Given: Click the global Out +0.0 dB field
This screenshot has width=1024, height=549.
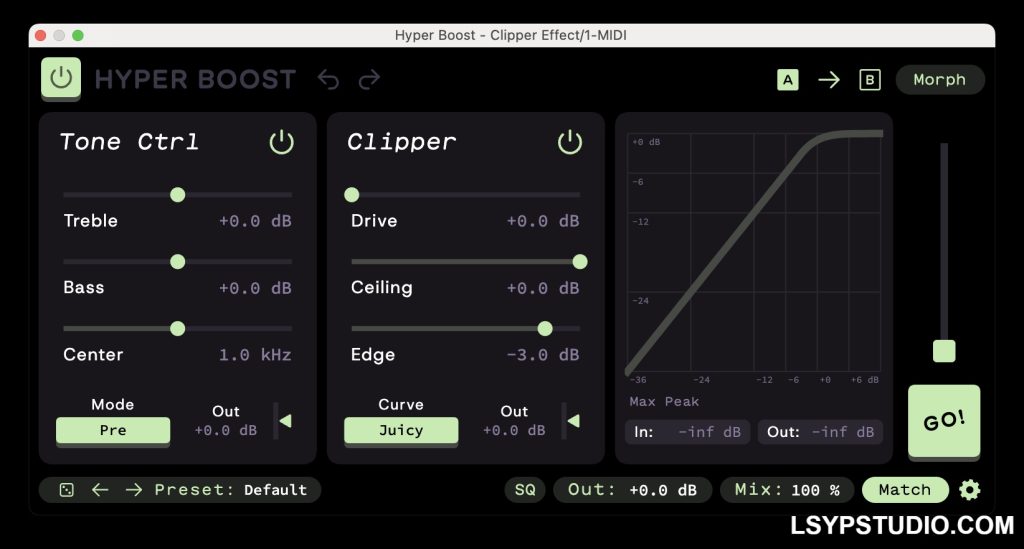Looking at the screenshot, I should (x=632, y=490).
